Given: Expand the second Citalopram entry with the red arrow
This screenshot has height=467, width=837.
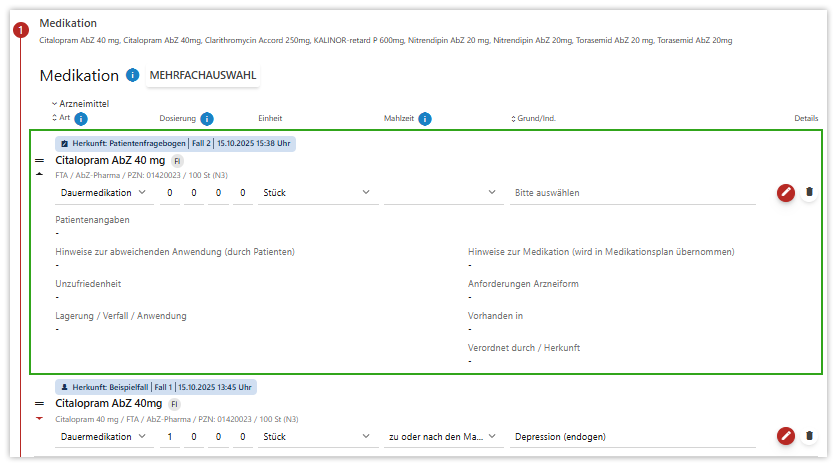Looking at the screenshot, I should (x=40, y=419).
